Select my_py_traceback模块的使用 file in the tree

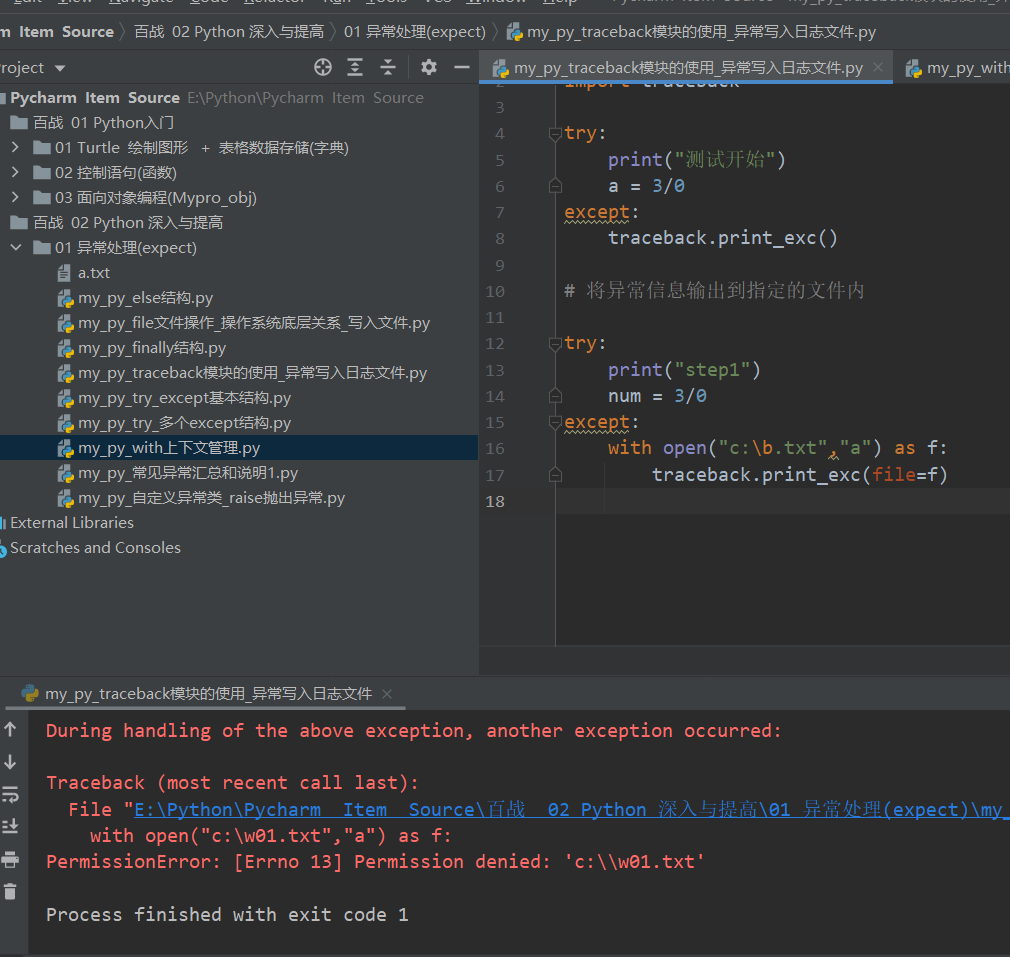coord(252,373)
